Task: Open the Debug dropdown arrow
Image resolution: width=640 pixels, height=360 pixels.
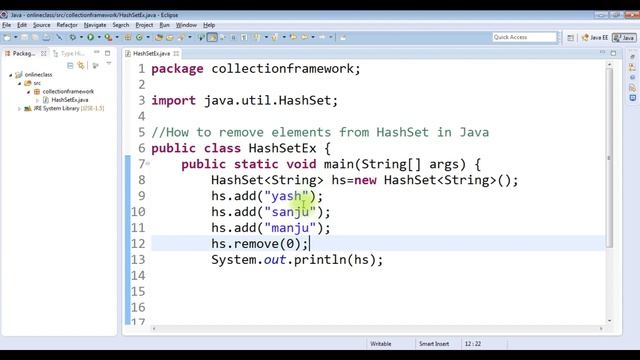Action: pyautogui.click(x=82, y=38)
